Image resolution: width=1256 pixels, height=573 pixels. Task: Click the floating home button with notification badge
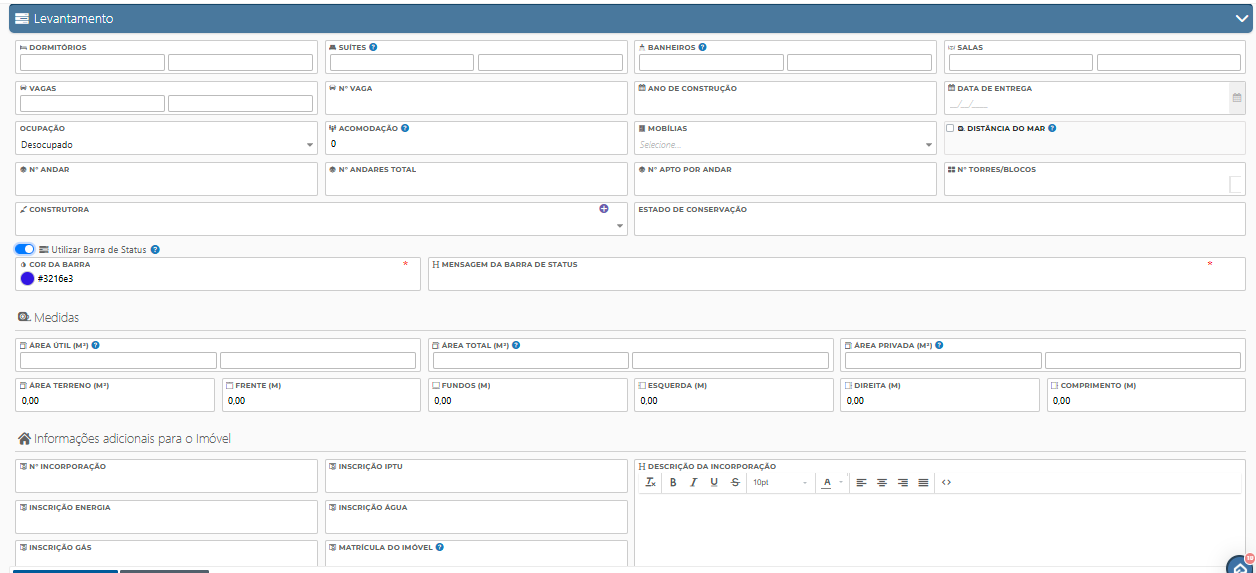click(x=1240, y=565)
